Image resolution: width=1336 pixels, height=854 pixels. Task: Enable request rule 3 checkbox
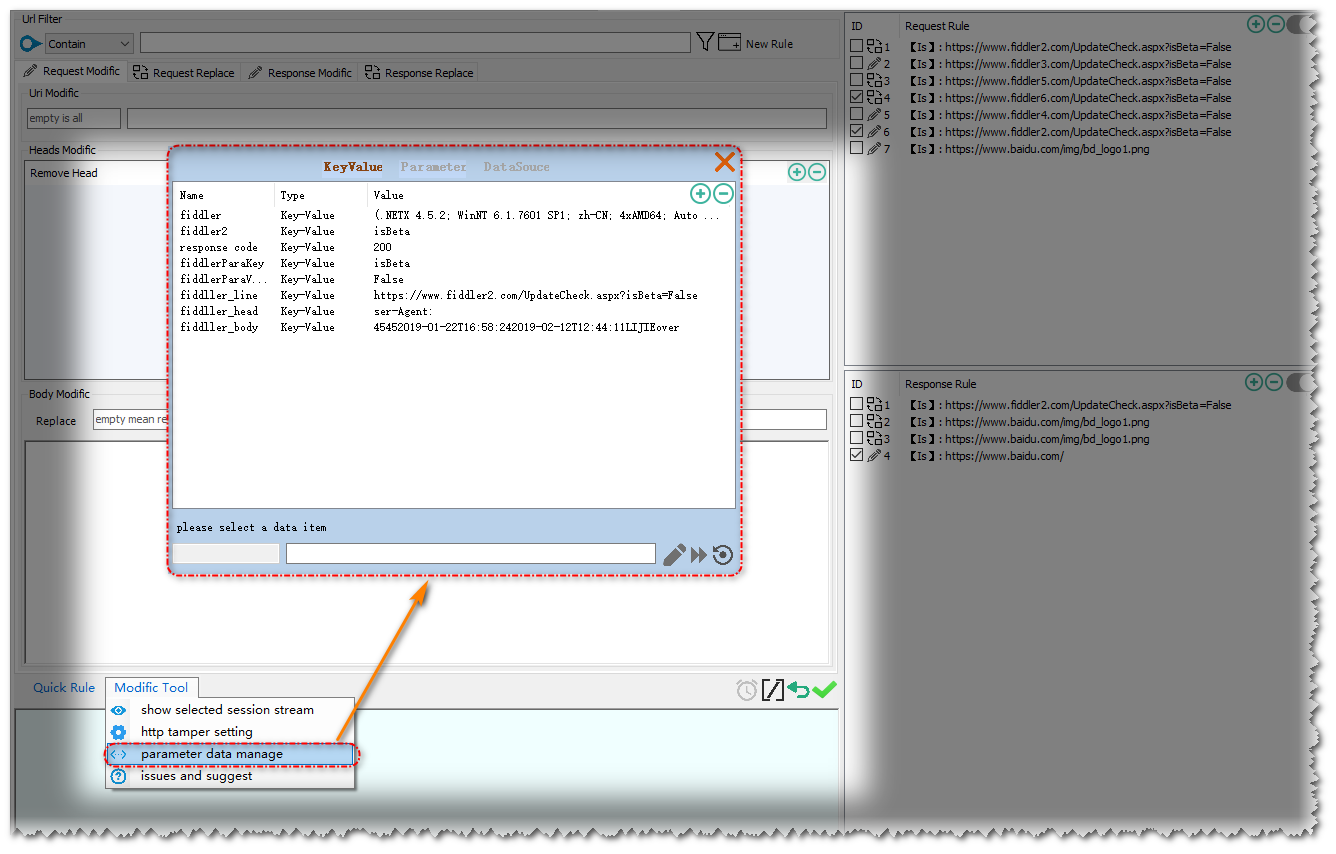[x=856, y=80]
